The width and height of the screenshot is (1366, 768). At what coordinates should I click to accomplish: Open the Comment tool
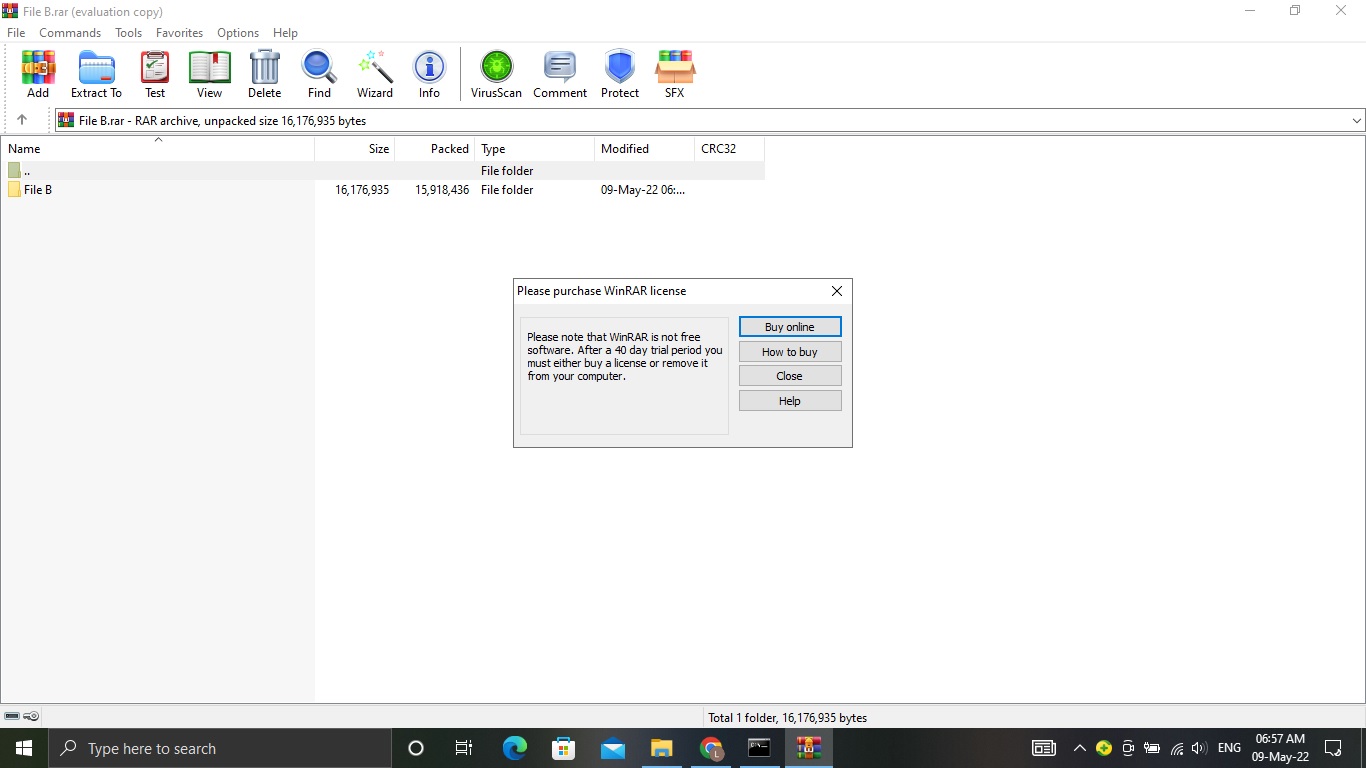click(559, 72)
